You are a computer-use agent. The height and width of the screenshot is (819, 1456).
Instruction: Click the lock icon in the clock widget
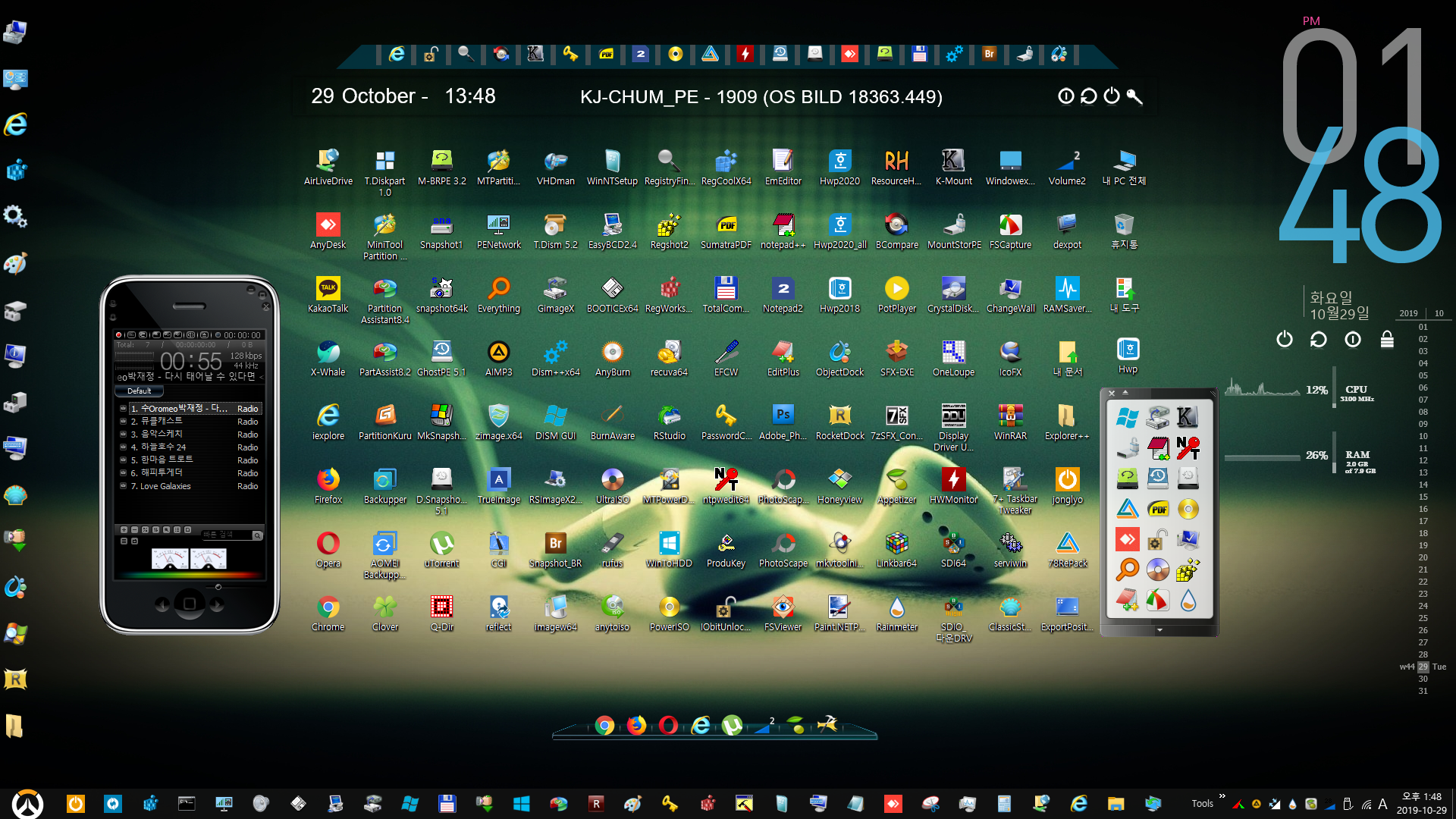coord(1387,339)
